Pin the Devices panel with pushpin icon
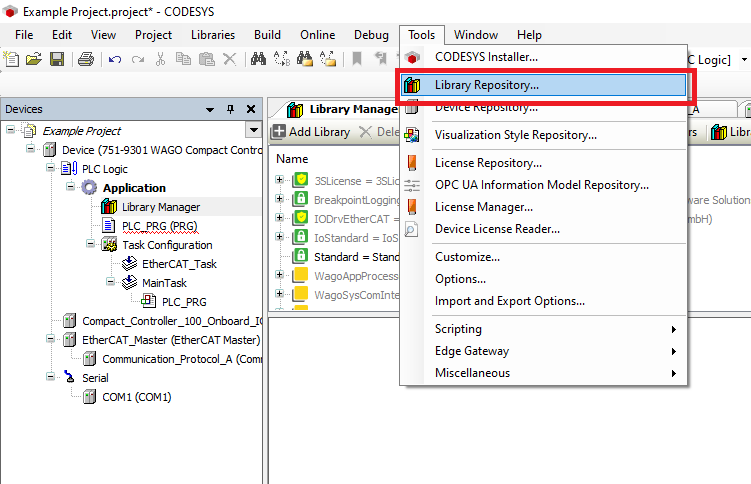The image size is (751, 484). 231,109
